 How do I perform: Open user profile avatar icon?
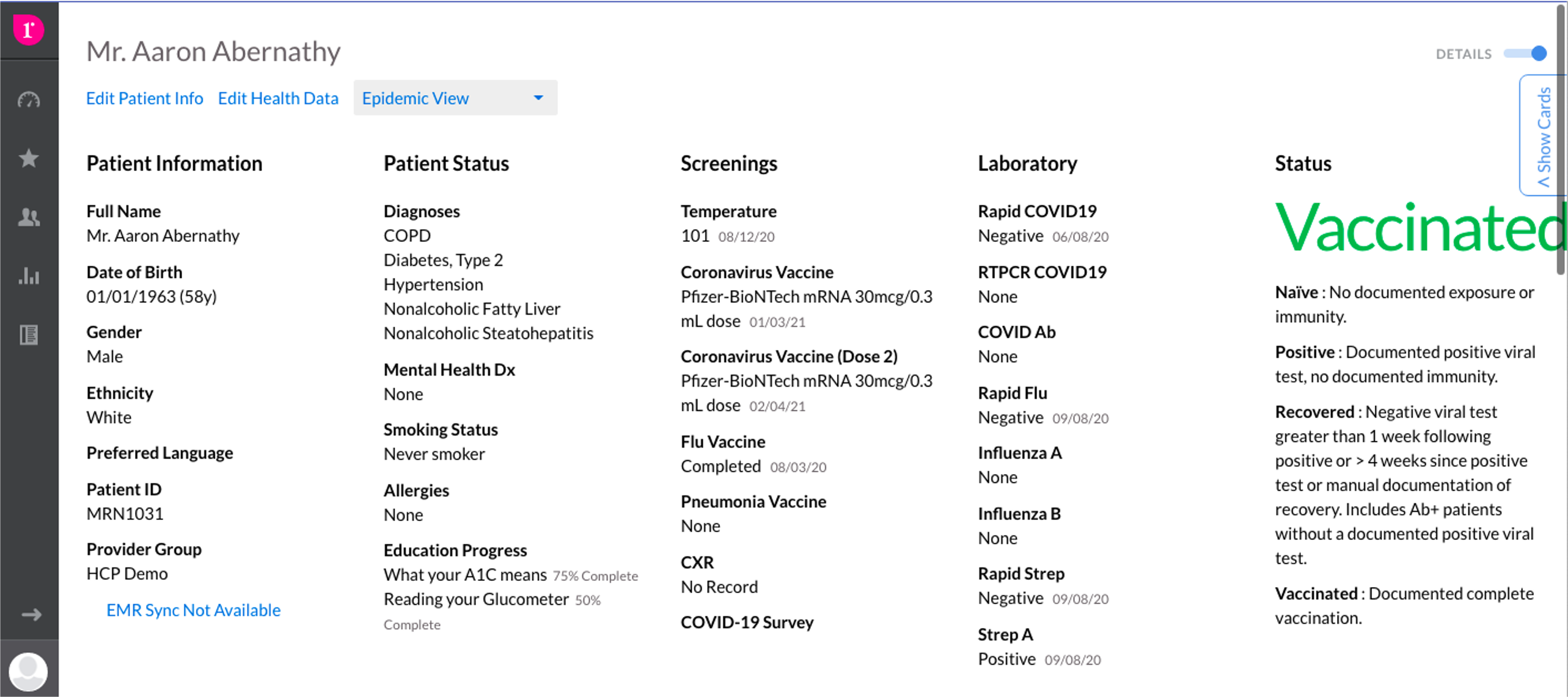click(28, 671)
